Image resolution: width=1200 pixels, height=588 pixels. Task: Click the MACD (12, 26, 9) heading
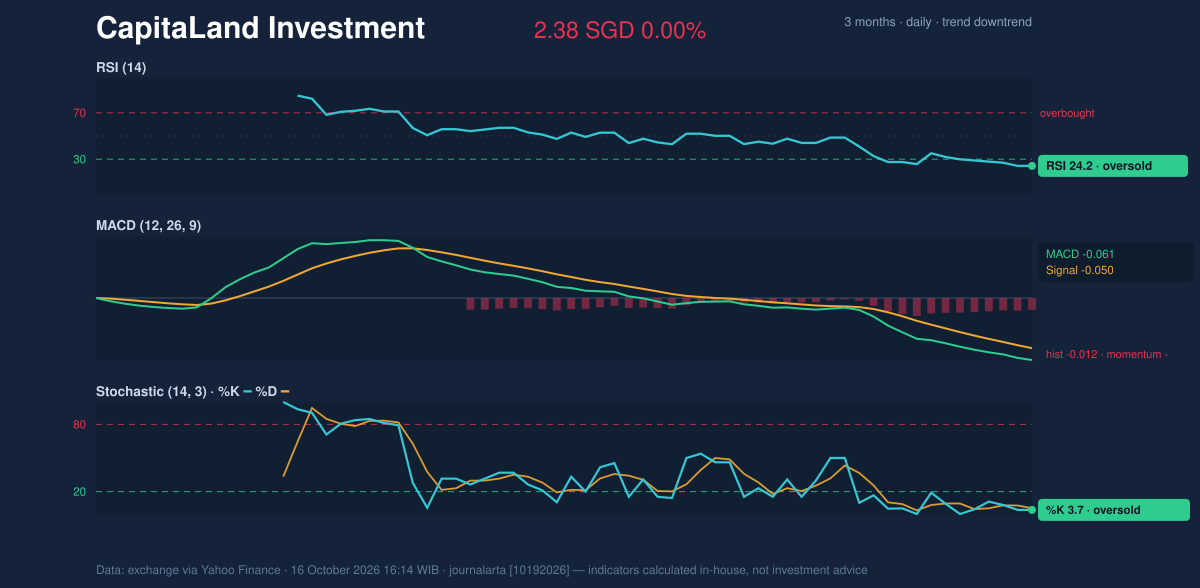tap(148, 226)
